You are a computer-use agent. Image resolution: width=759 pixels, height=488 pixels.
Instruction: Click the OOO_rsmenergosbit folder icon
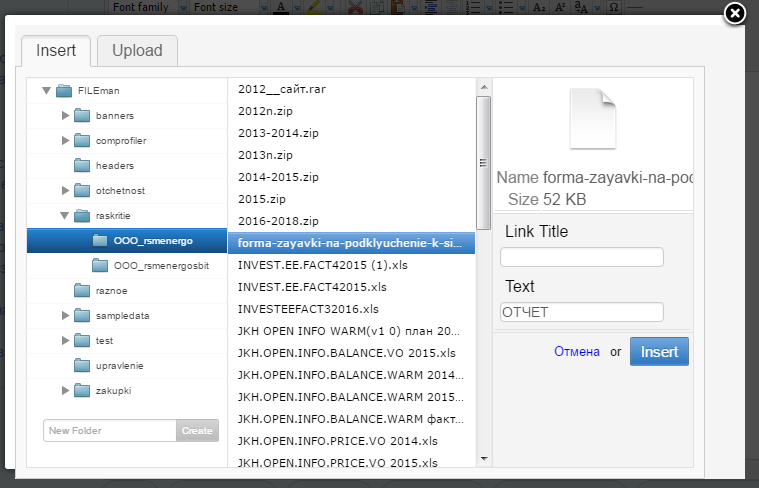(100, 265)
